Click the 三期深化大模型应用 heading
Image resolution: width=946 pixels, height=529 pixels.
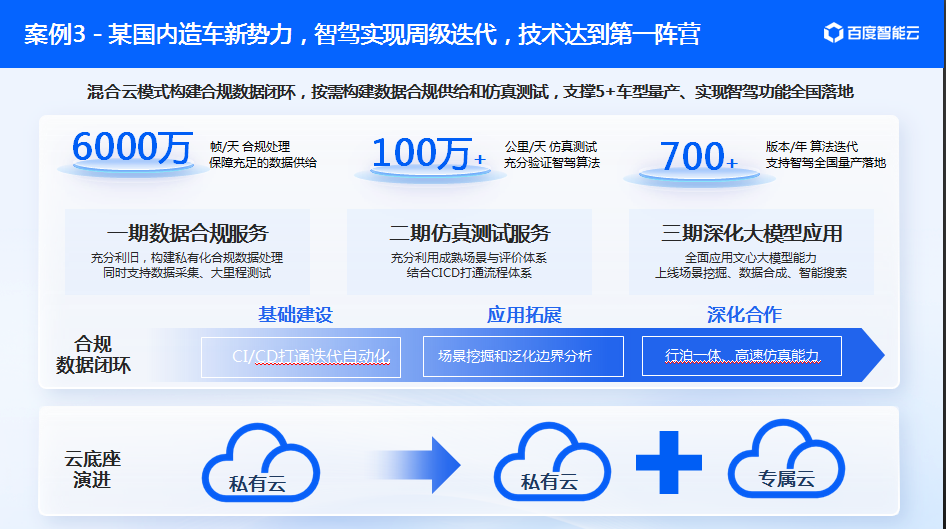751,233
